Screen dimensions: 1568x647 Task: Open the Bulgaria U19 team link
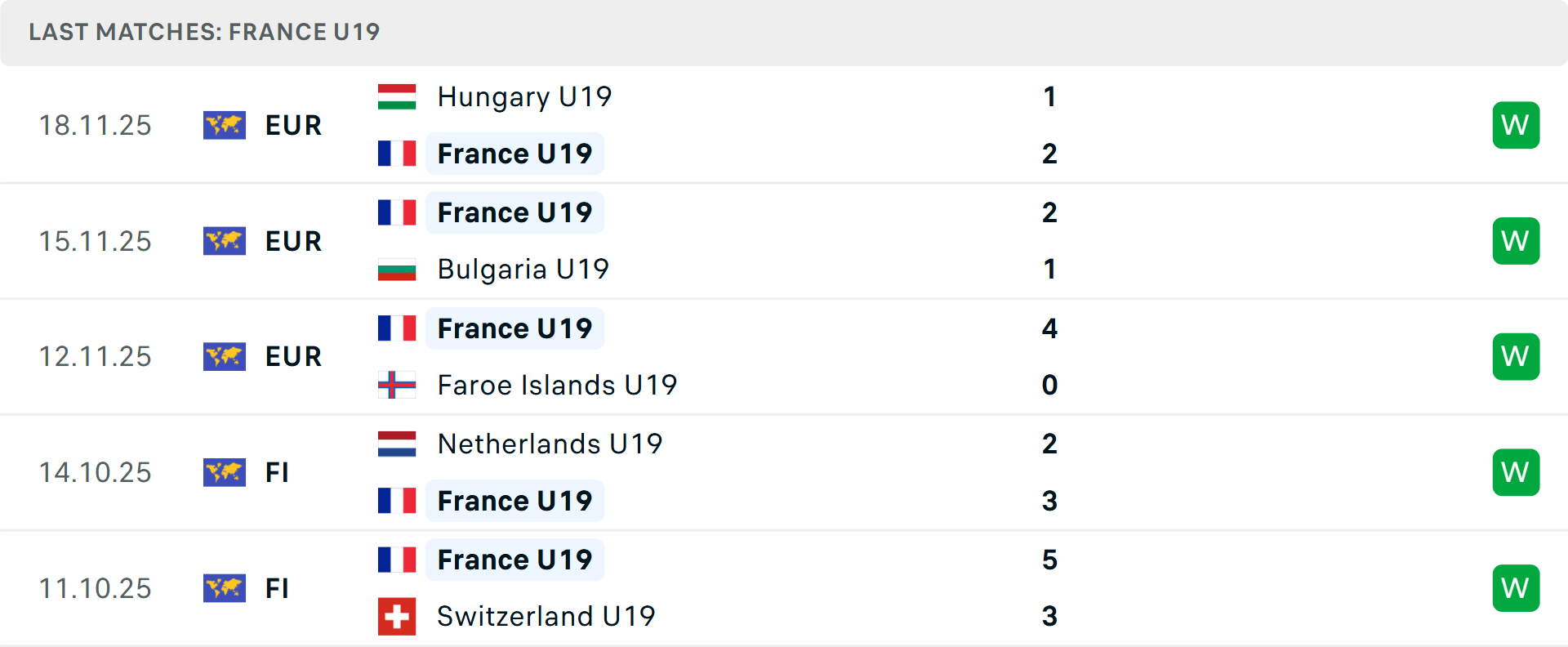(523, 269)
